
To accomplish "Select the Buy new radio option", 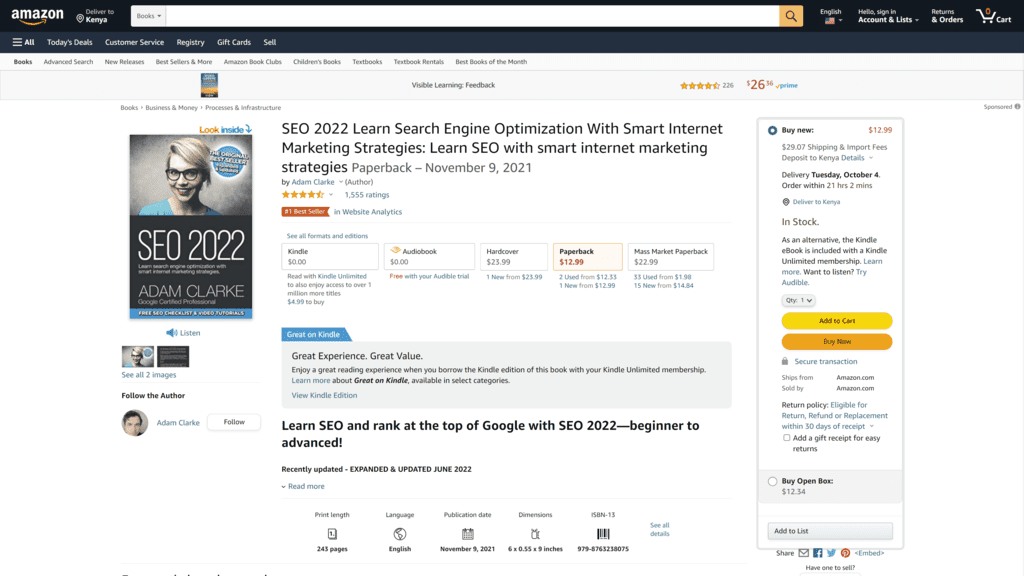I will tap(773, 131).
